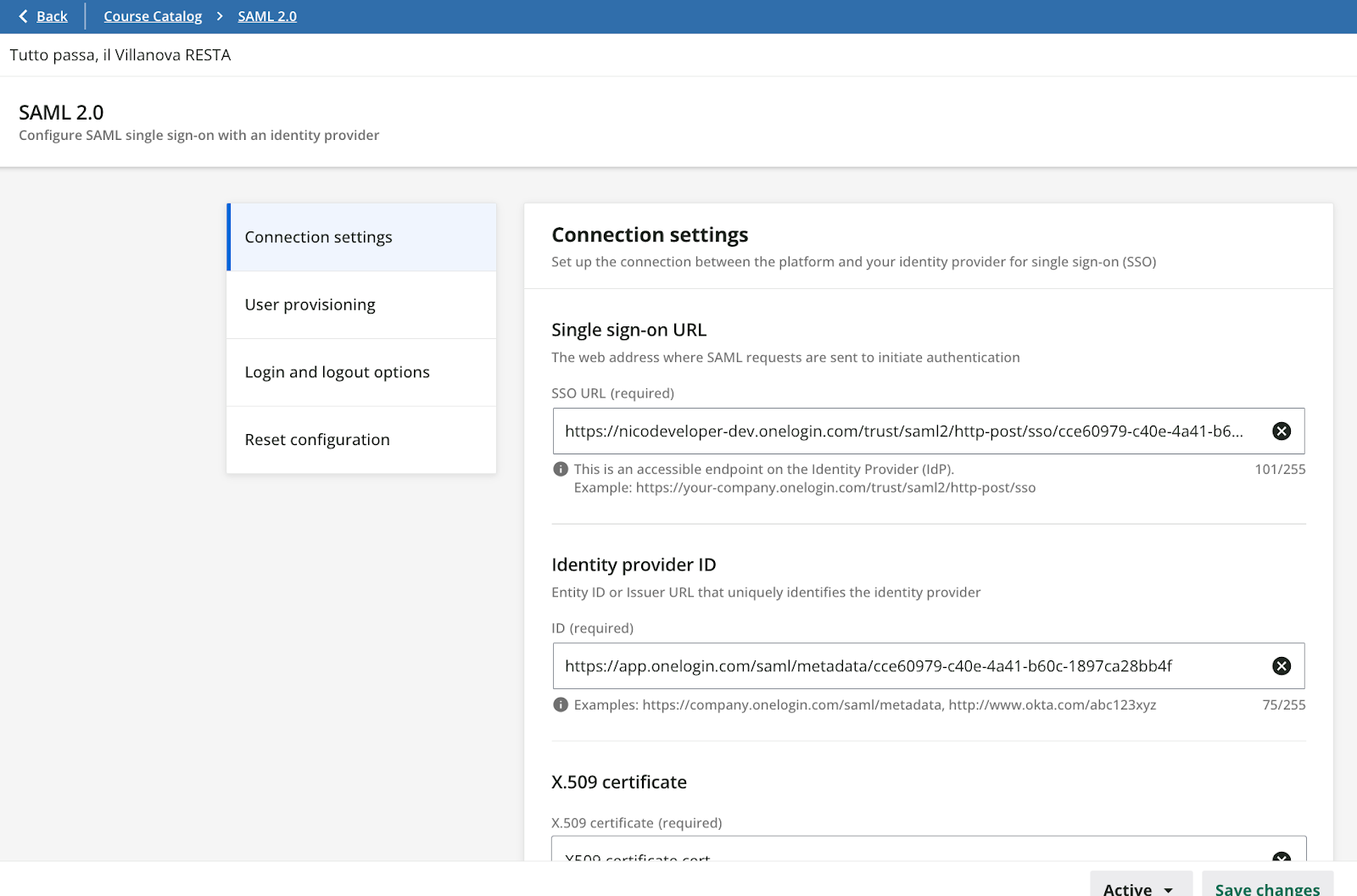1357x896 pixels.
Task: Open the Course Catalog breadcrumb link
Action: pos(153,16)
